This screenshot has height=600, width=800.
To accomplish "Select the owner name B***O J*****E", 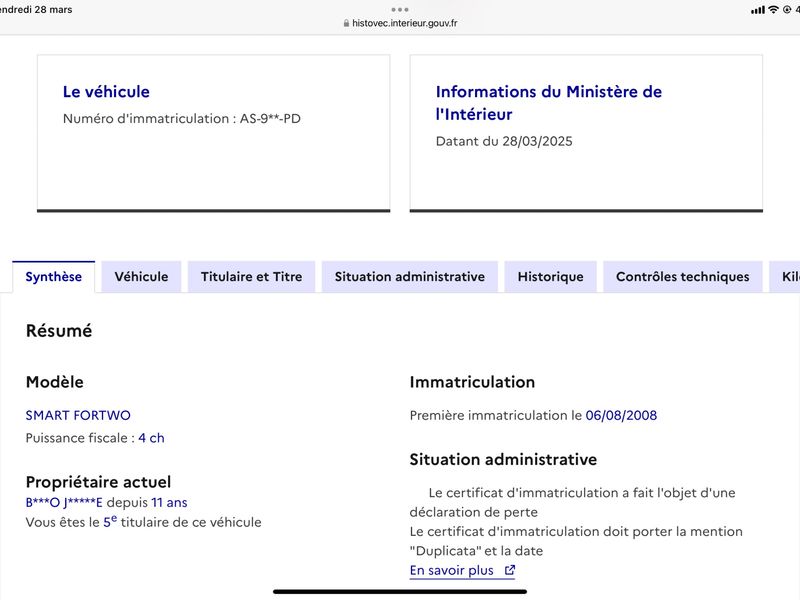I will click(64, 503).
